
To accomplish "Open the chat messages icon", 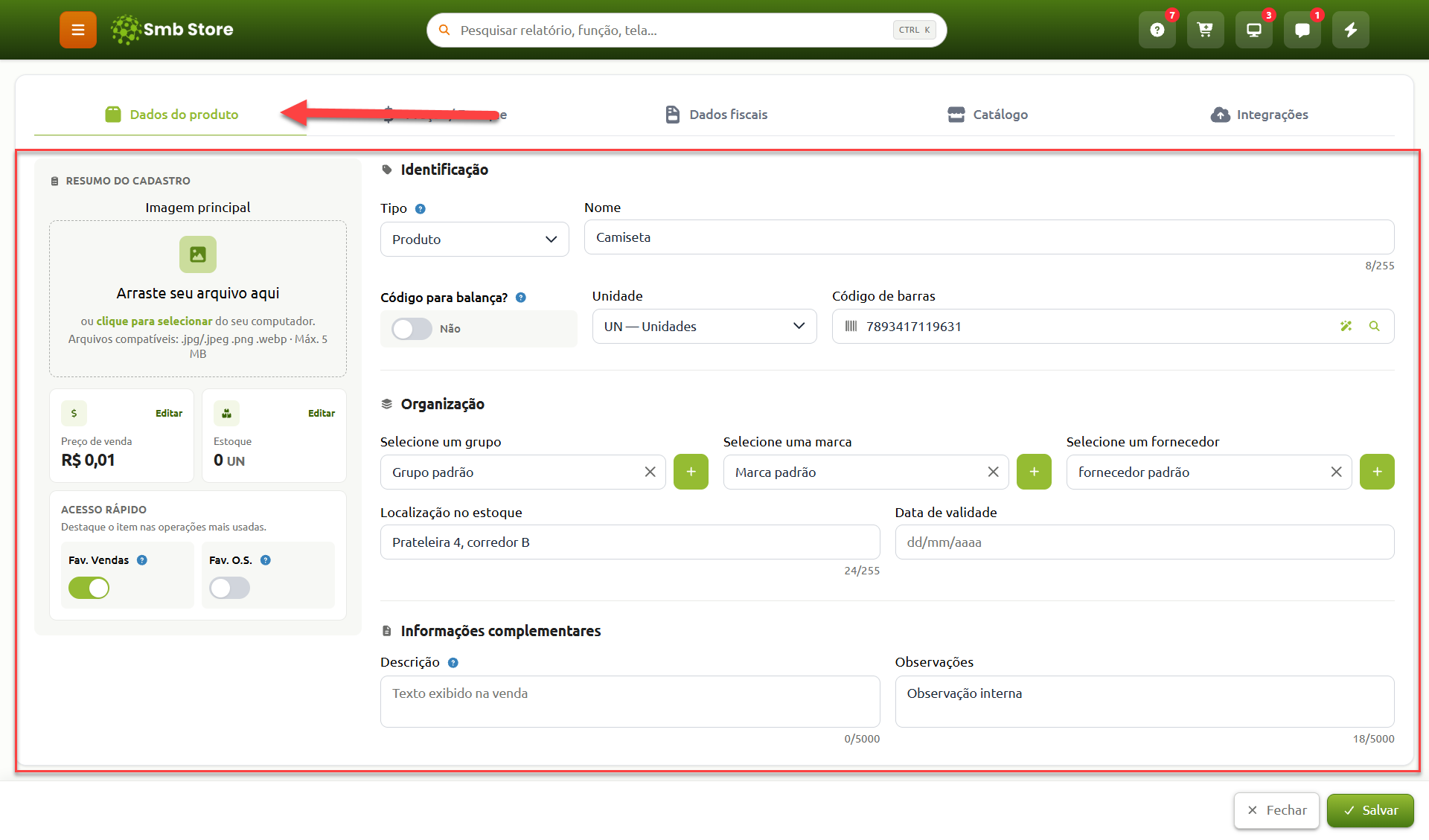I will [1302, 30].
